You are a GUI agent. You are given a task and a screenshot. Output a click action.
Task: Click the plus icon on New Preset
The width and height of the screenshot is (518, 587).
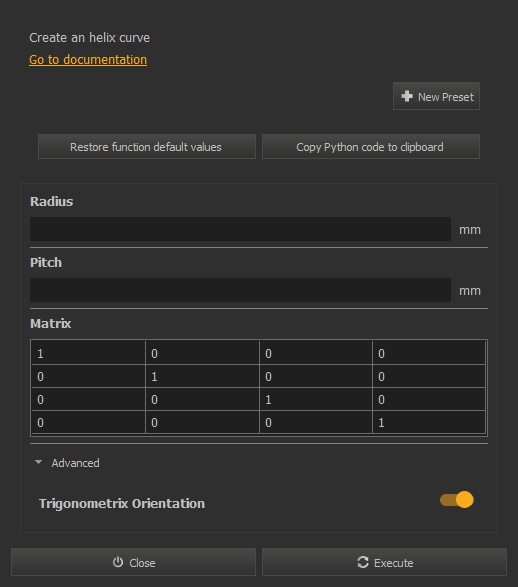[x=407, y=96]
